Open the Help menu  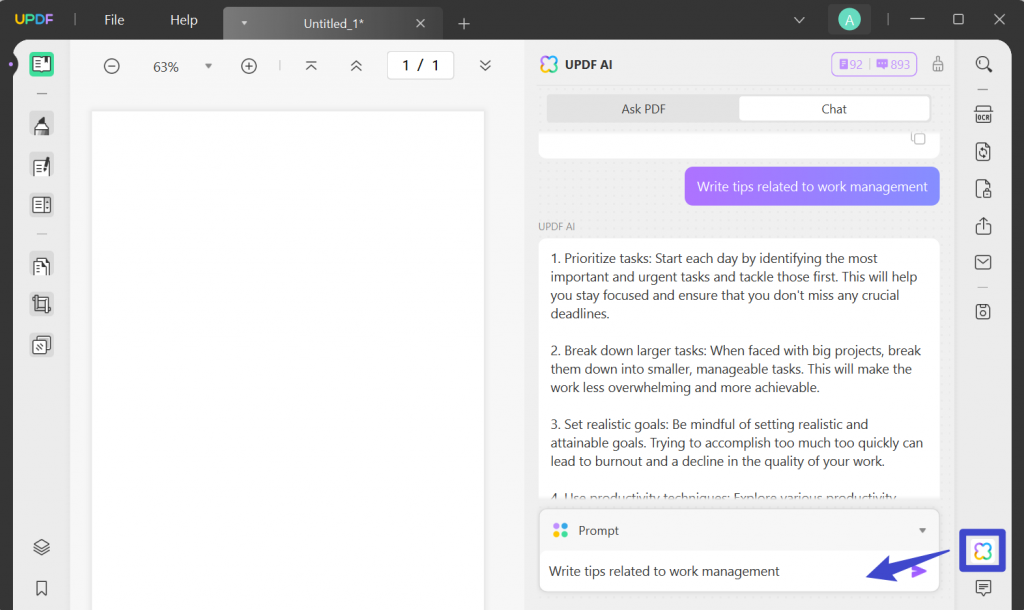click(183, 19)
